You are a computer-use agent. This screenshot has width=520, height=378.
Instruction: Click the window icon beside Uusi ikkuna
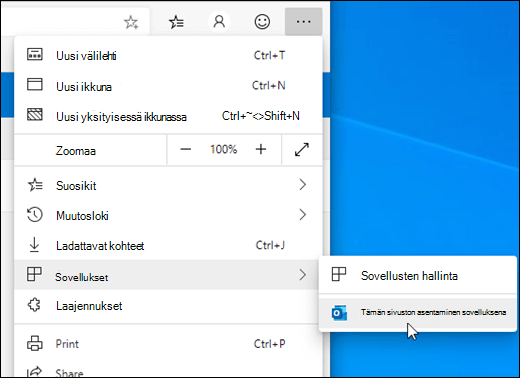35,84
